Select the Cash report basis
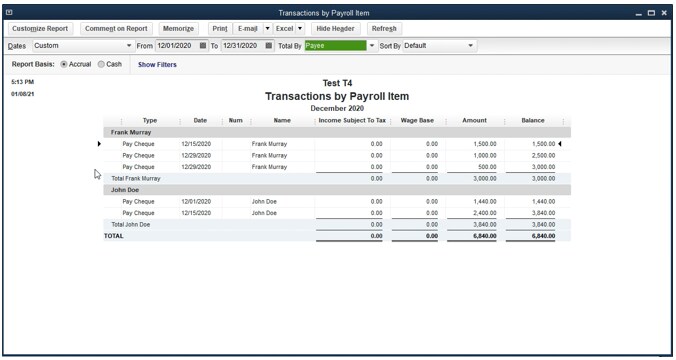 click(x=101, y=64)
